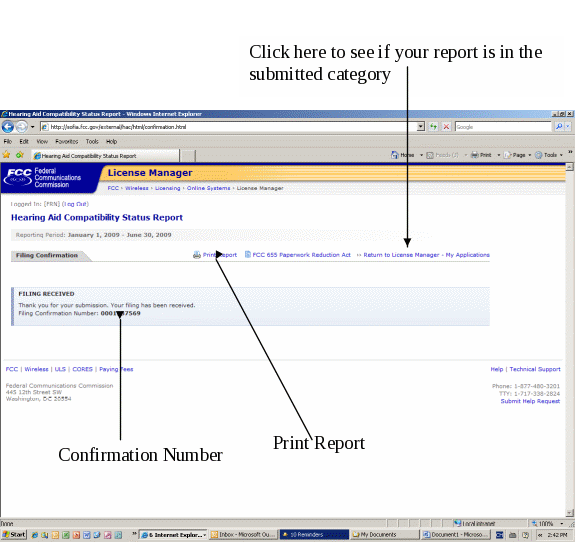The height and width of the screenshot is (542, 576).
Task: Click the Google search box
Action: click(503, 127)
